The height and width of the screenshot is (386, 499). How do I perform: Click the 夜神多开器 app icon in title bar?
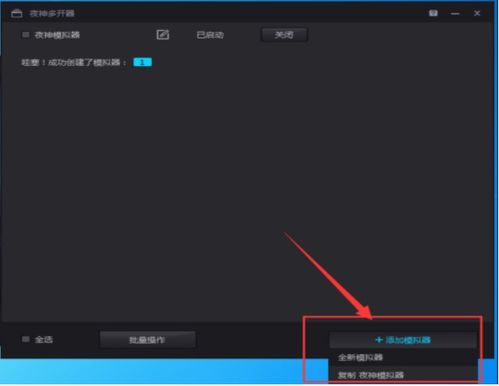point(17,13)
